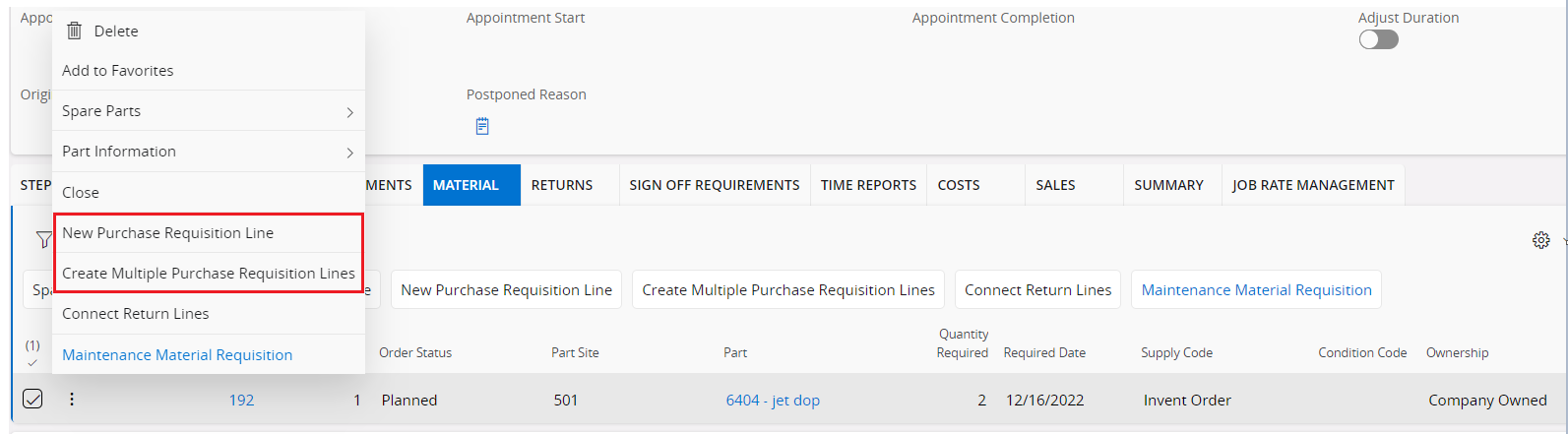Screen dimensions: 1568x434
Task: Choose Add to Favorites in context menu
Action: 118,71
